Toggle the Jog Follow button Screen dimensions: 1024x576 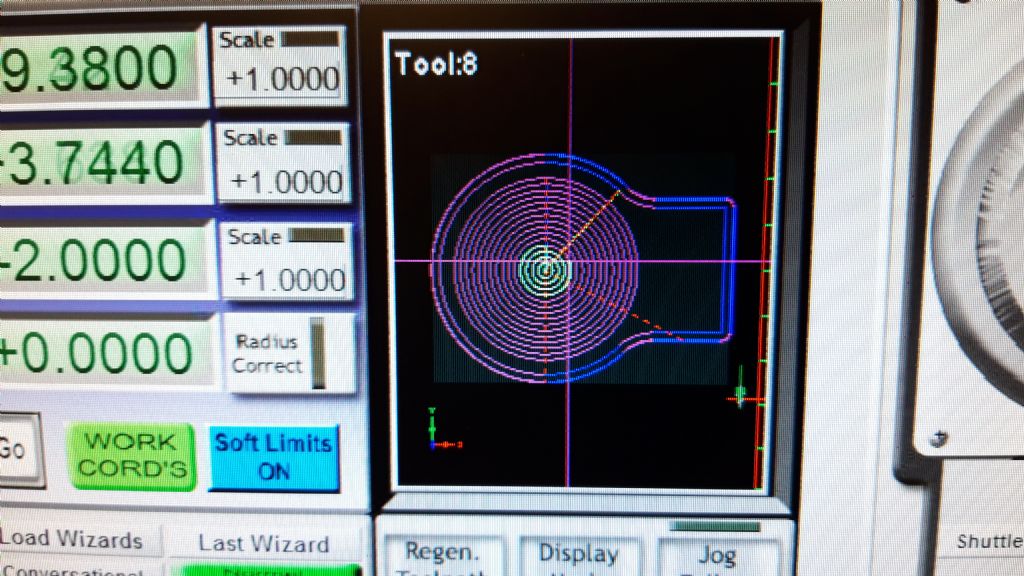(720, 556)
